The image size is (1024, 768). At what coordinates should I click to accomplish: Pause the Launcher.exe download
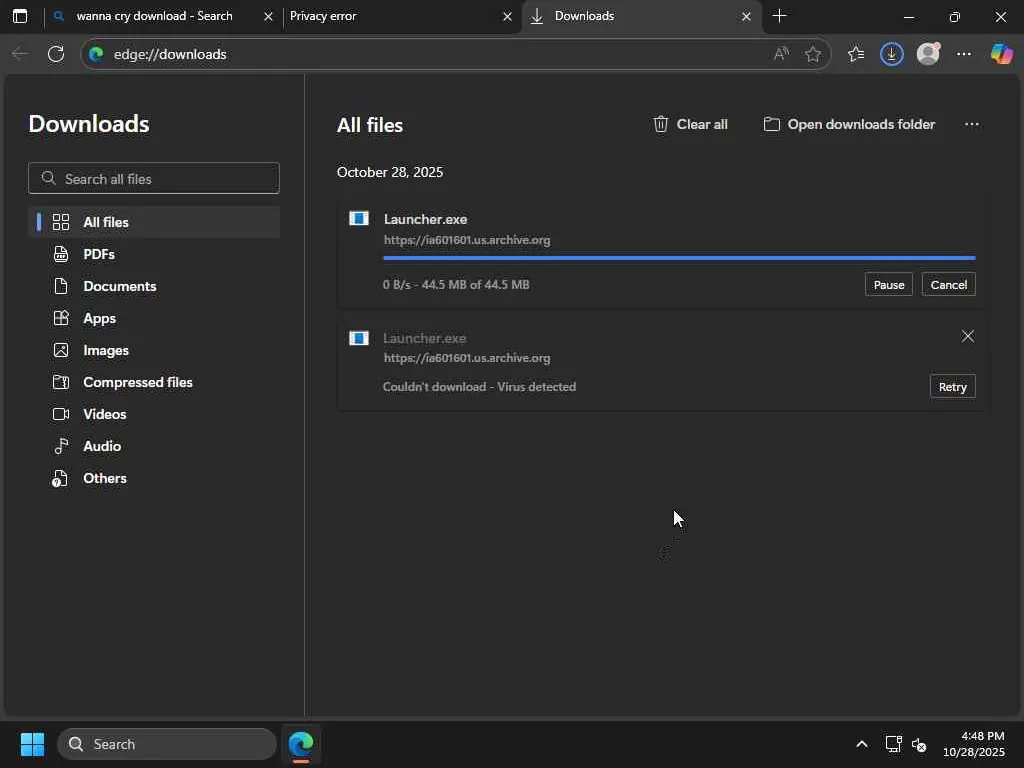tap(888, 285)
